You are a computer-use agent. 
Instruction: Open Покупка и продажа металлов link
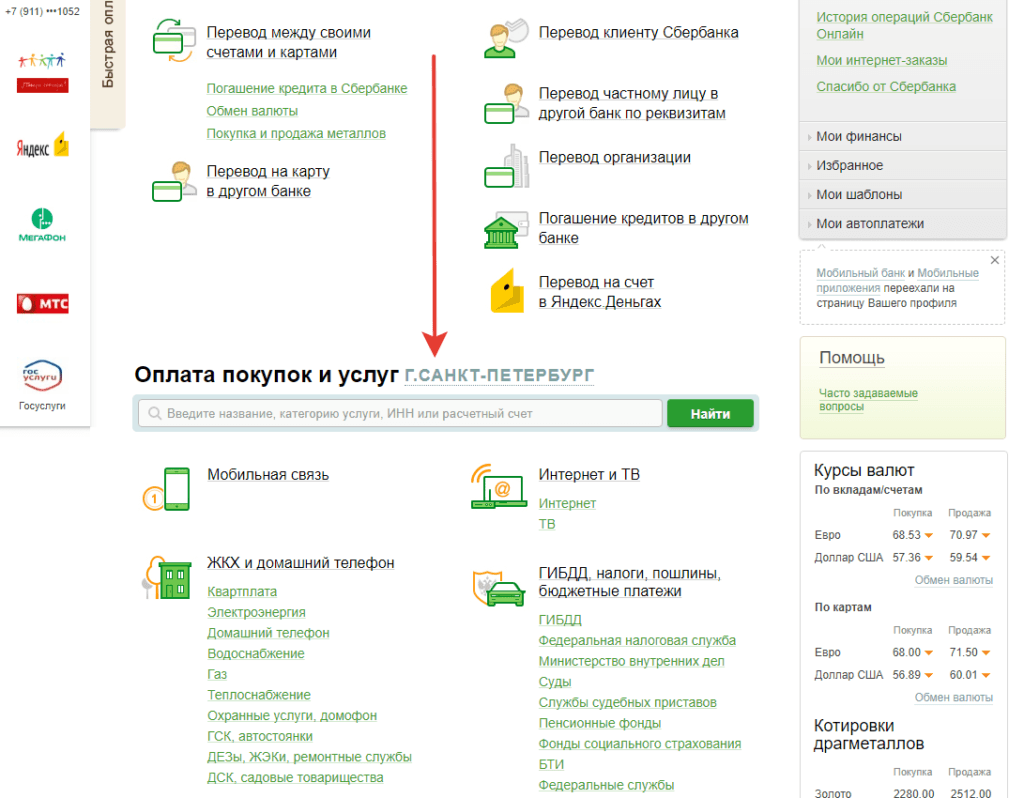296,133
